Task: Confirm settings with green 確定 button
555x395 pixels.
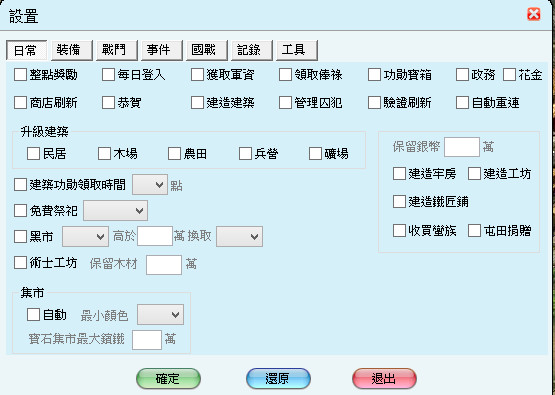Action: [x=168, y=378]
